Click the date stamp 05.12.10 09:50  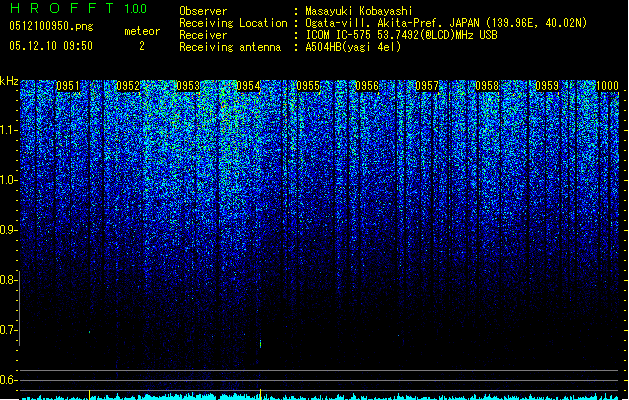click(51, 46)
